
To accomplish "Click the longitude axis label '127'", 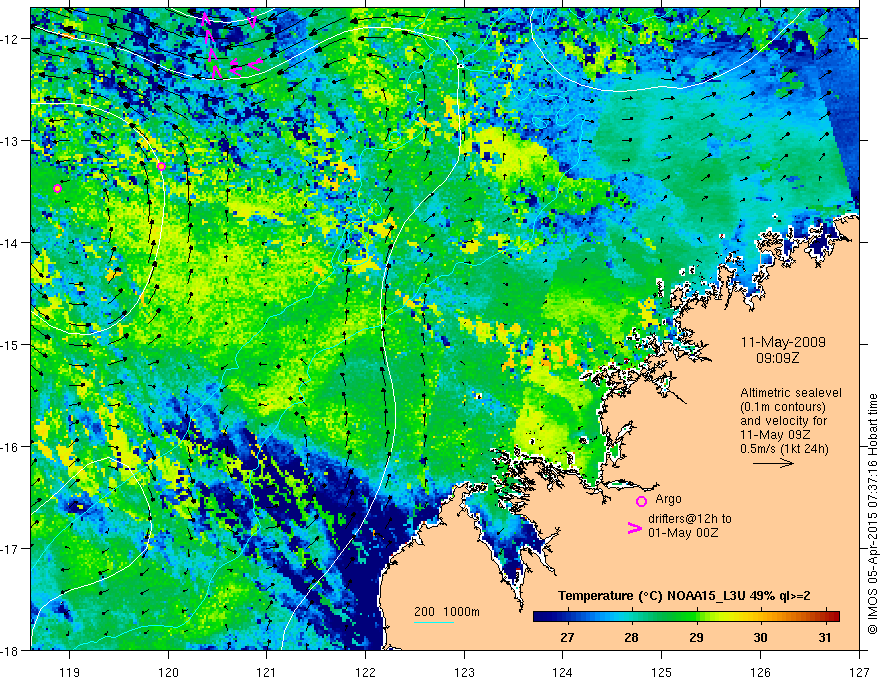I will pos(859,672).
